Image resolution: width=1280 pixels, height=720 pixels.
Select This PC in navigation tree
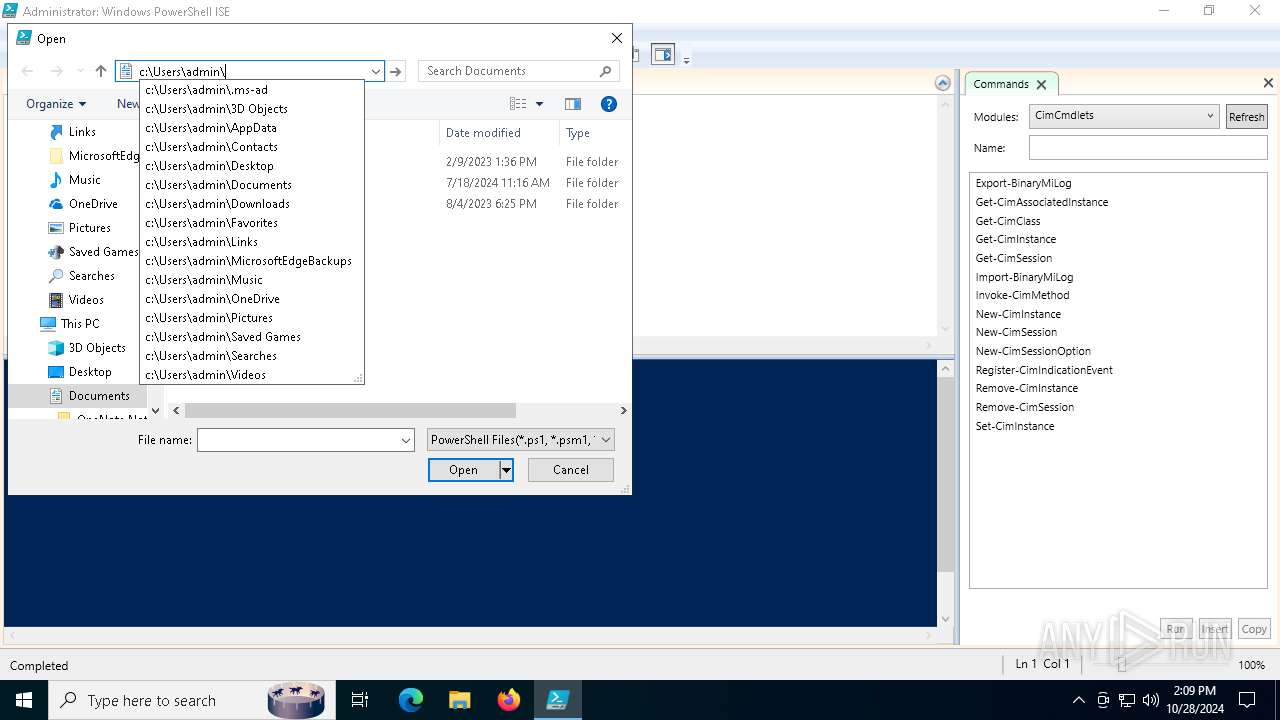(80, 324)
